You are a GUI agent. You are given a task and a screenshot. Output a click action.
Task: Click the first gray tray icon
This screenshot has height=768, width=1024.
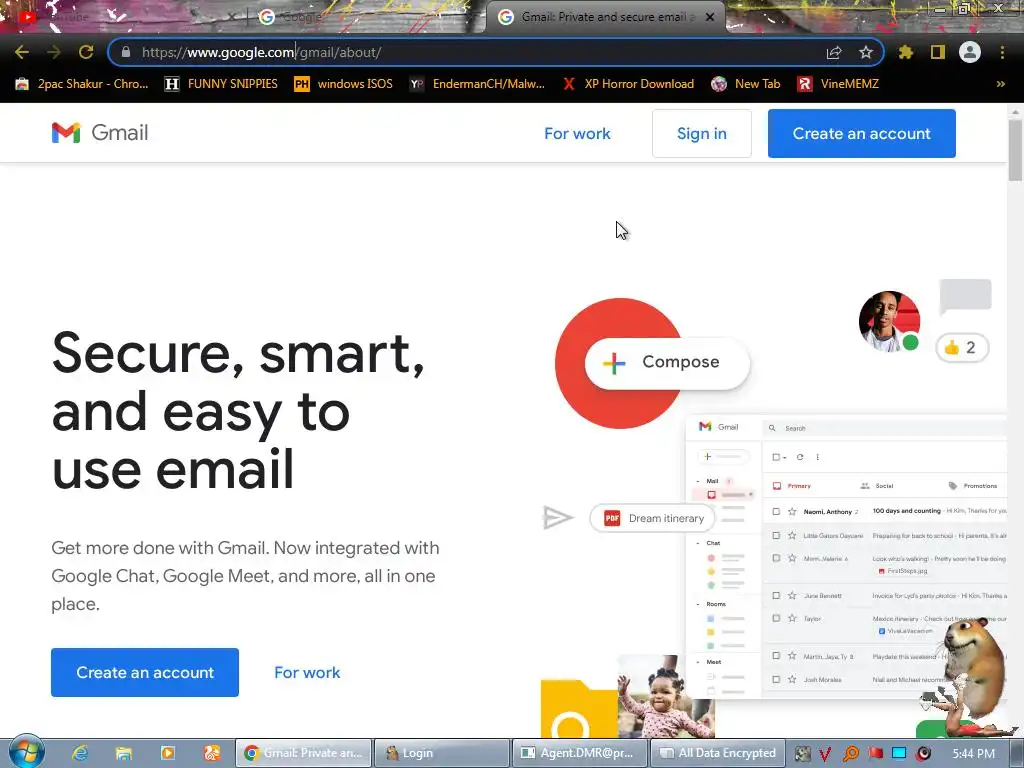pyautogui.click(x=803, y=754)
